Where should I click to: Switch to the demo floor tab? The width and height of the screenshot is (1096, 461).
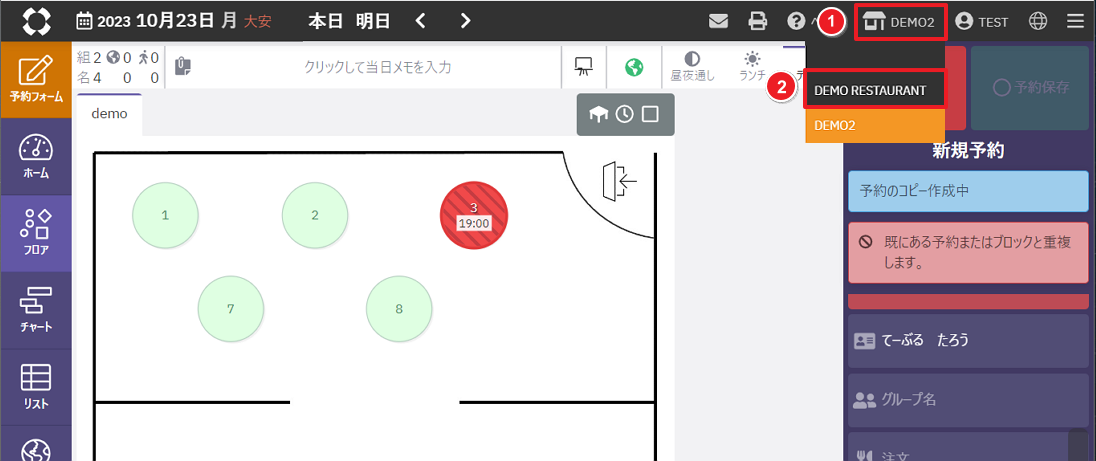(109, 114)
